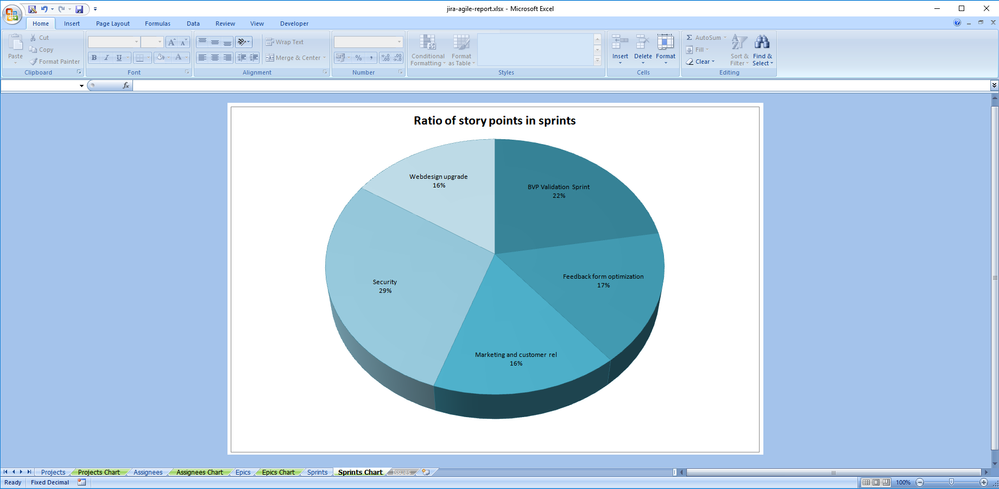Save the workbook with the floppy icon
The width and height of the screenshot is (999, 489).
[x=79, y=9]
